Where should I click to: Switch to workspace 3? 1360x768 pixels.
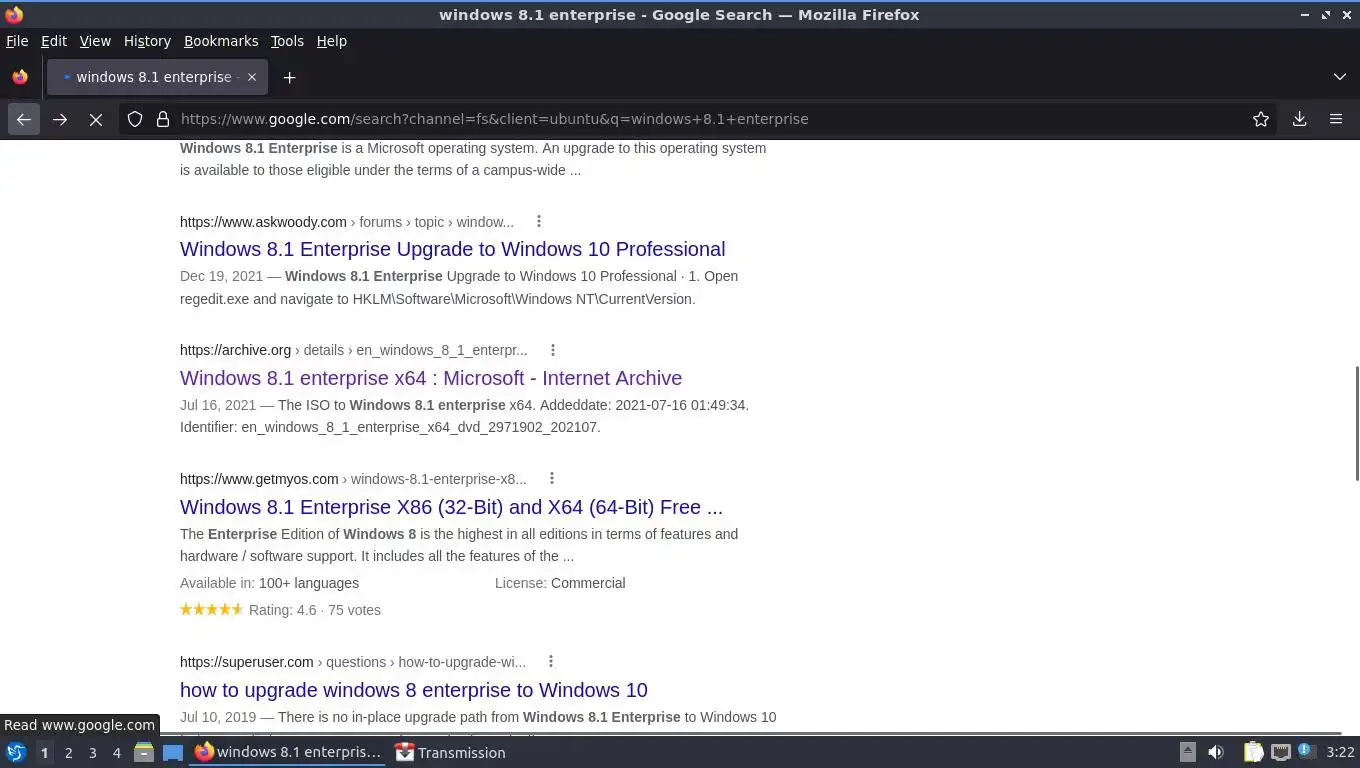tap(92, 753)
